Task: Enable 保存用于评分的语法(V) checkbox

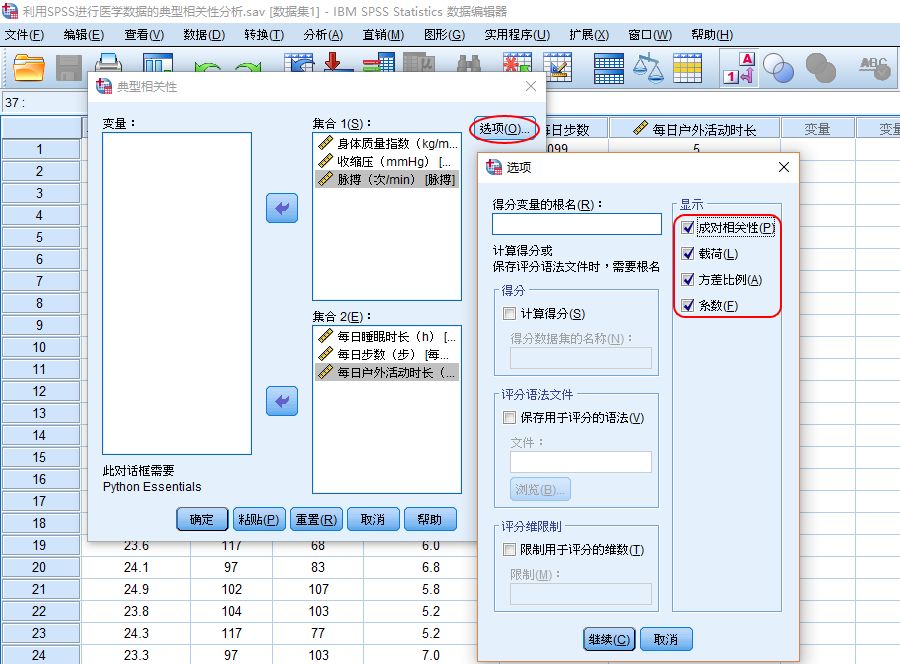Action: 509,417
